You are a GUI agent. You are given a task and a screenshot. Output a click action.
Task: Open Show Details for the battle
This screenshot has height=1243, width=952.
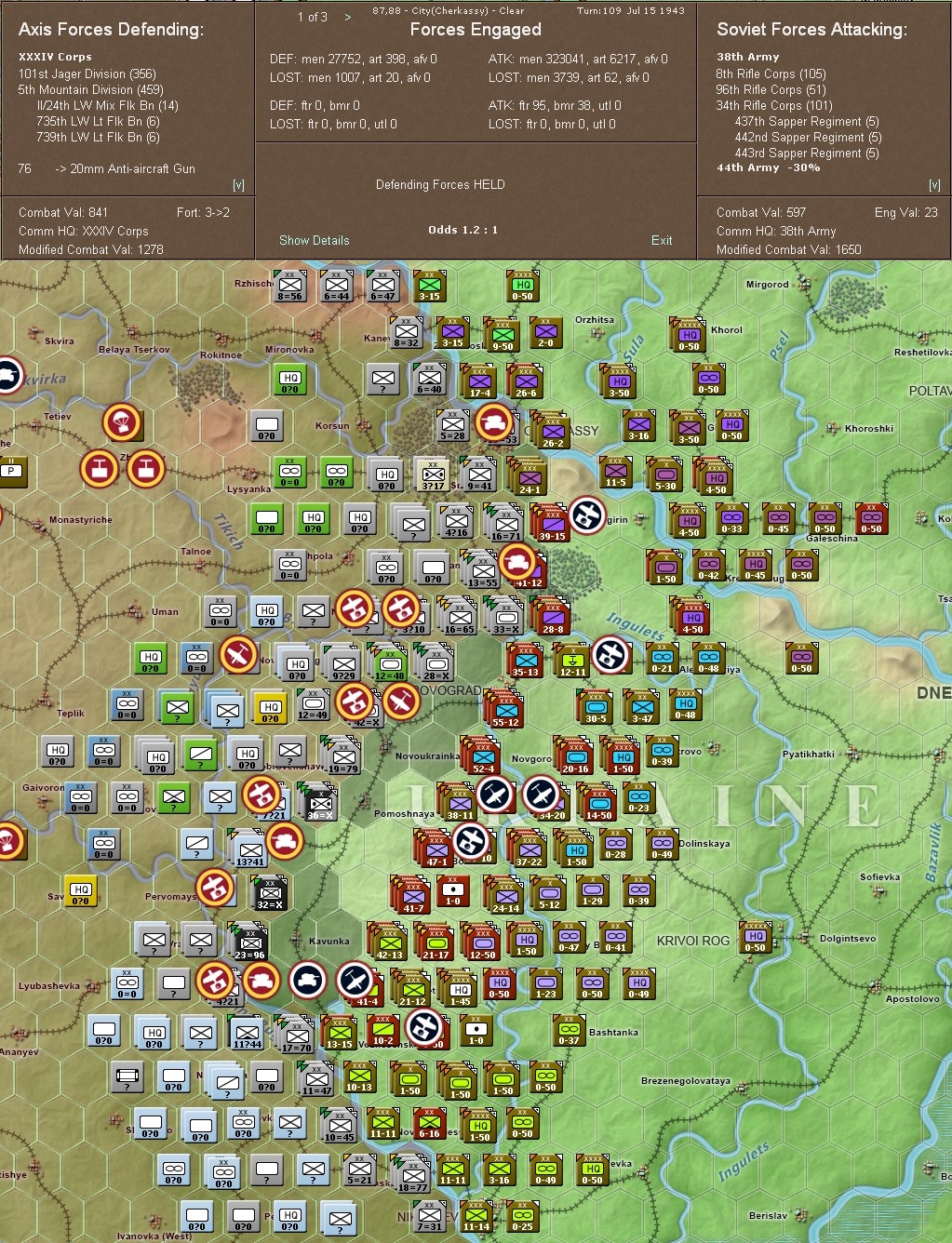pos(314,240)
